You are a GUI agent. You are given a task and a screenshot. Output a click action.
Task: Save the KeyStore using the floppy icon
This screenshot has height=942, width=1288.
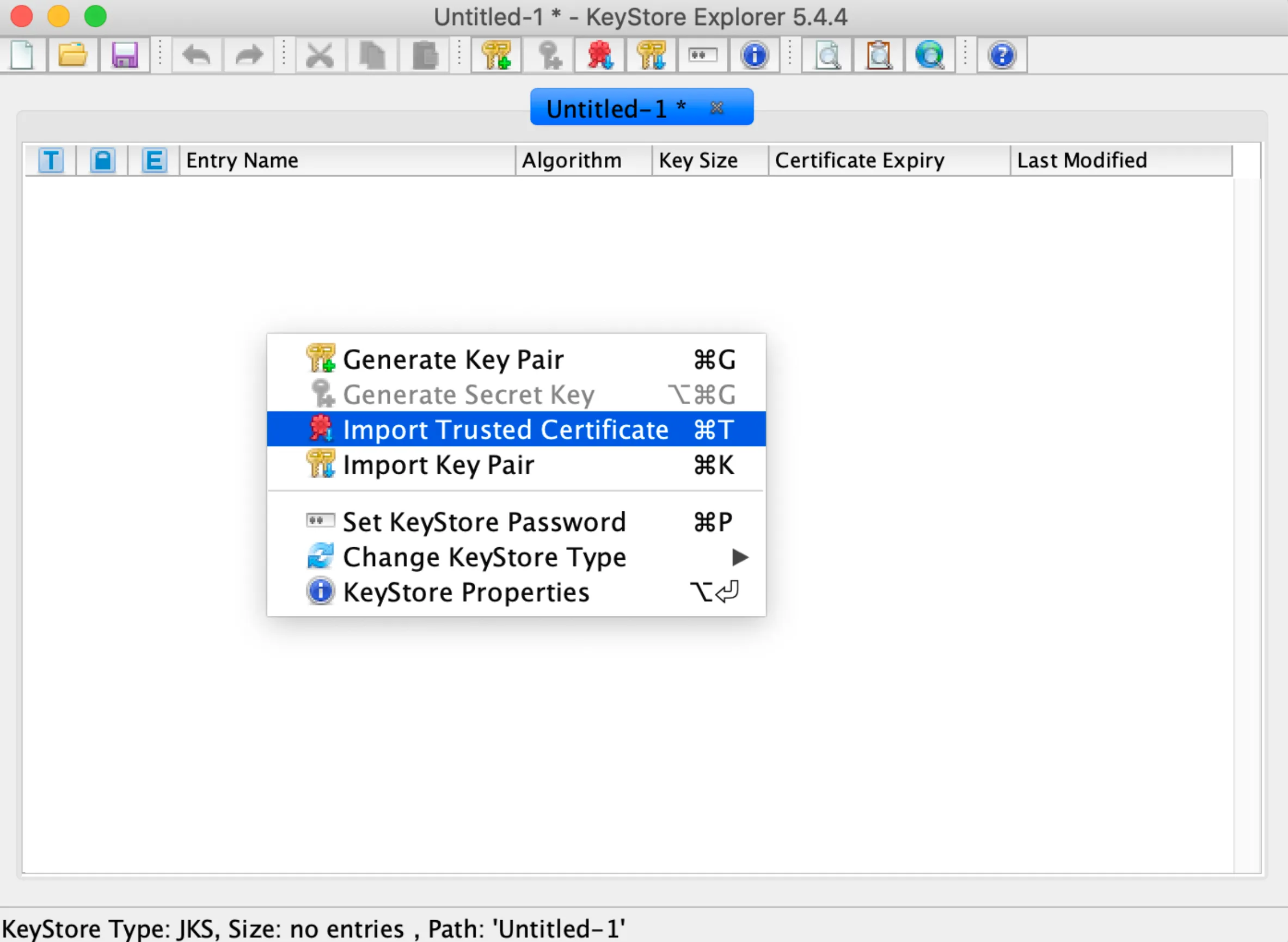(125, 56)
